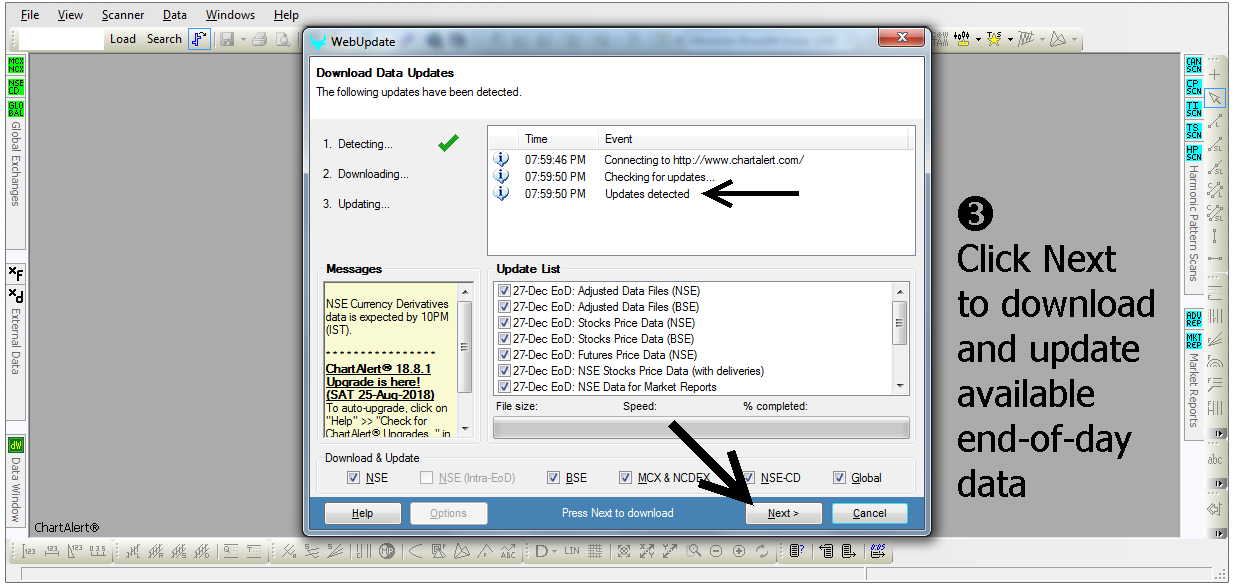Click Update List scrollbar down arrow
The height and width of the screenshot is (585, 1235).
pyautogui.click(x=900, y=386)
